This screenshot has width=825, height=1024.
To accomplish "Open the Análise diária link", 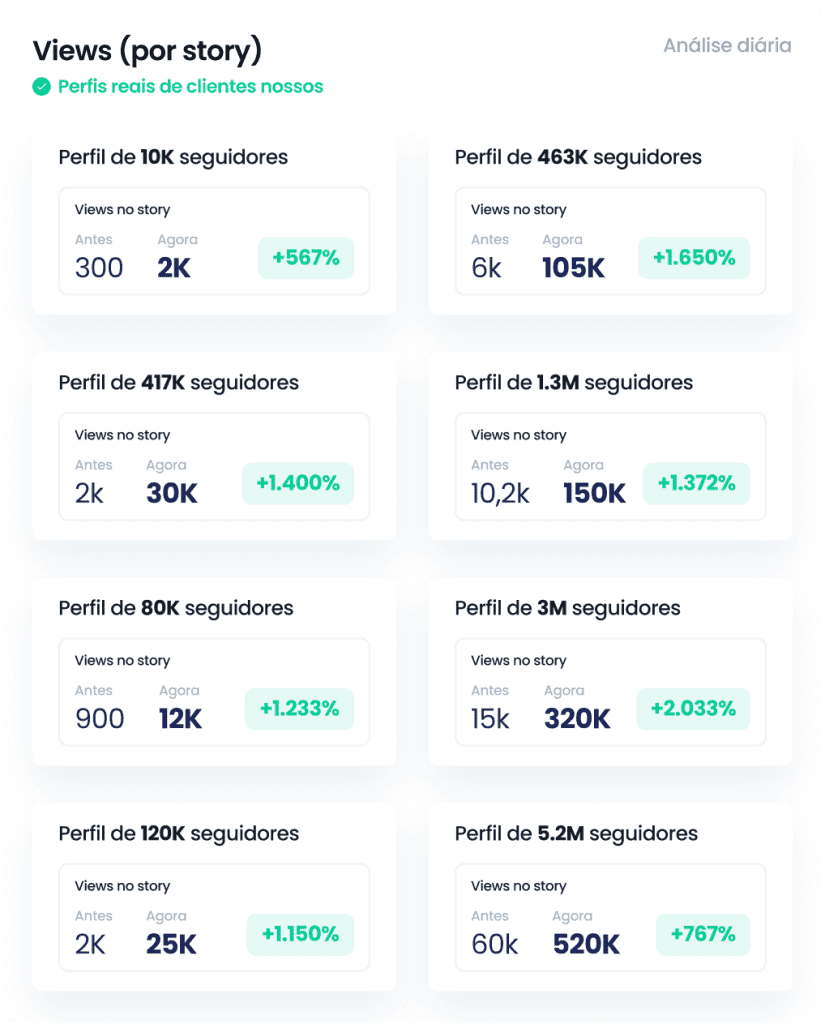I will tap(727, 46).
